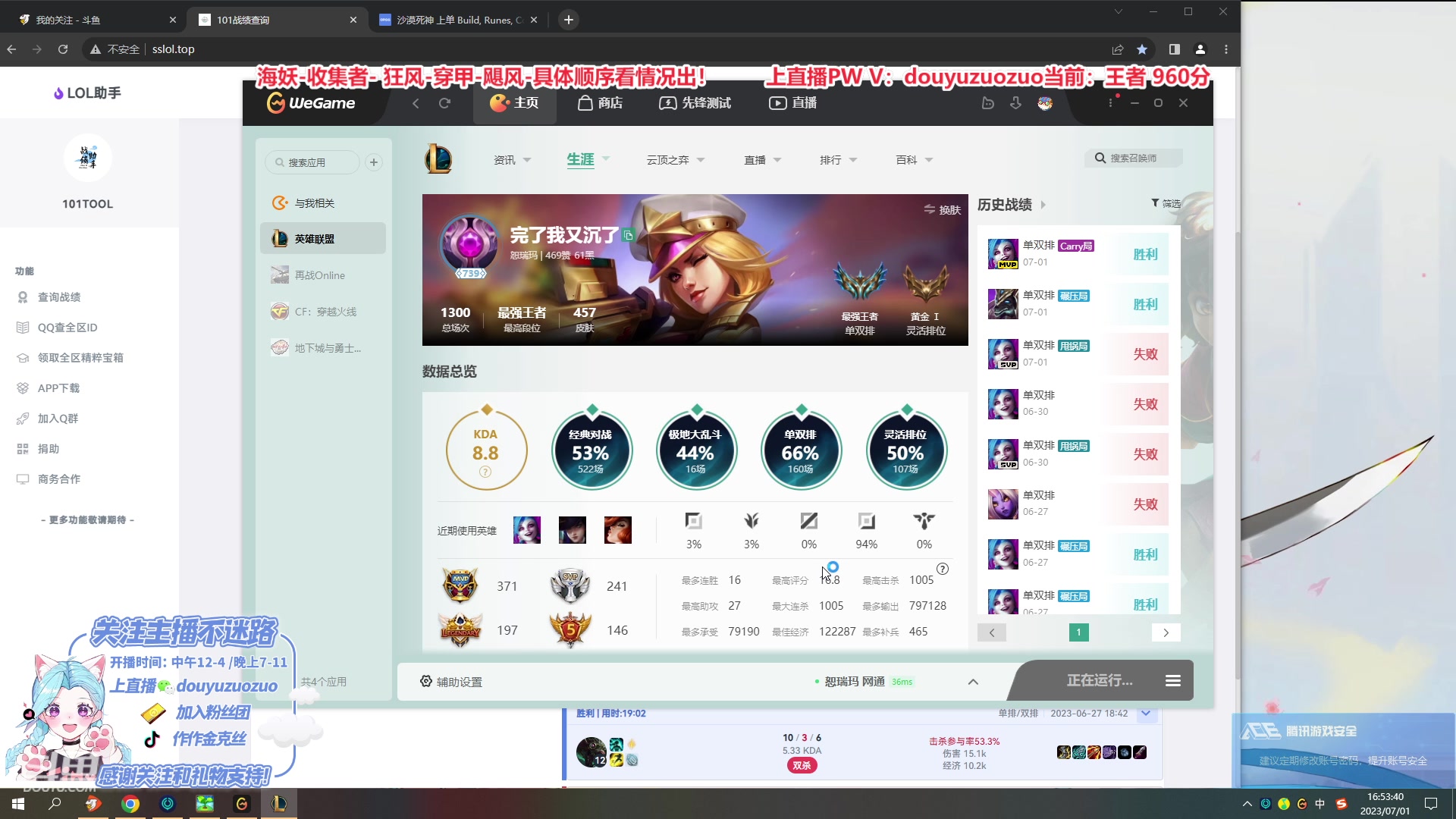
Task: Click the 经典对战 53% circle
Action: click(591, 451)
